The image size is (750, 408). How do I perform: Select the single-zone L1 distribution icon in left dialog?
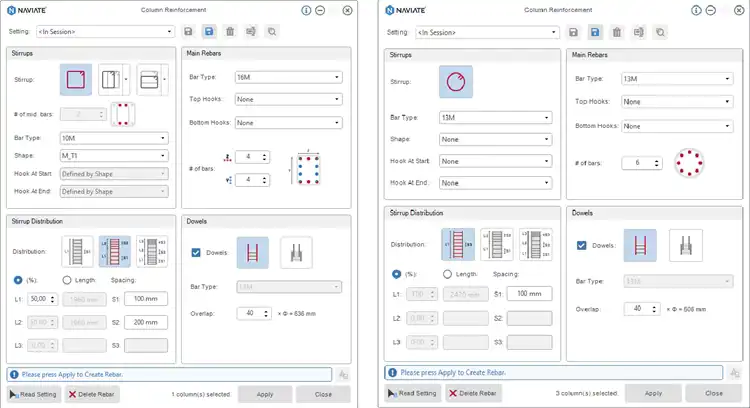coord(77,251)
